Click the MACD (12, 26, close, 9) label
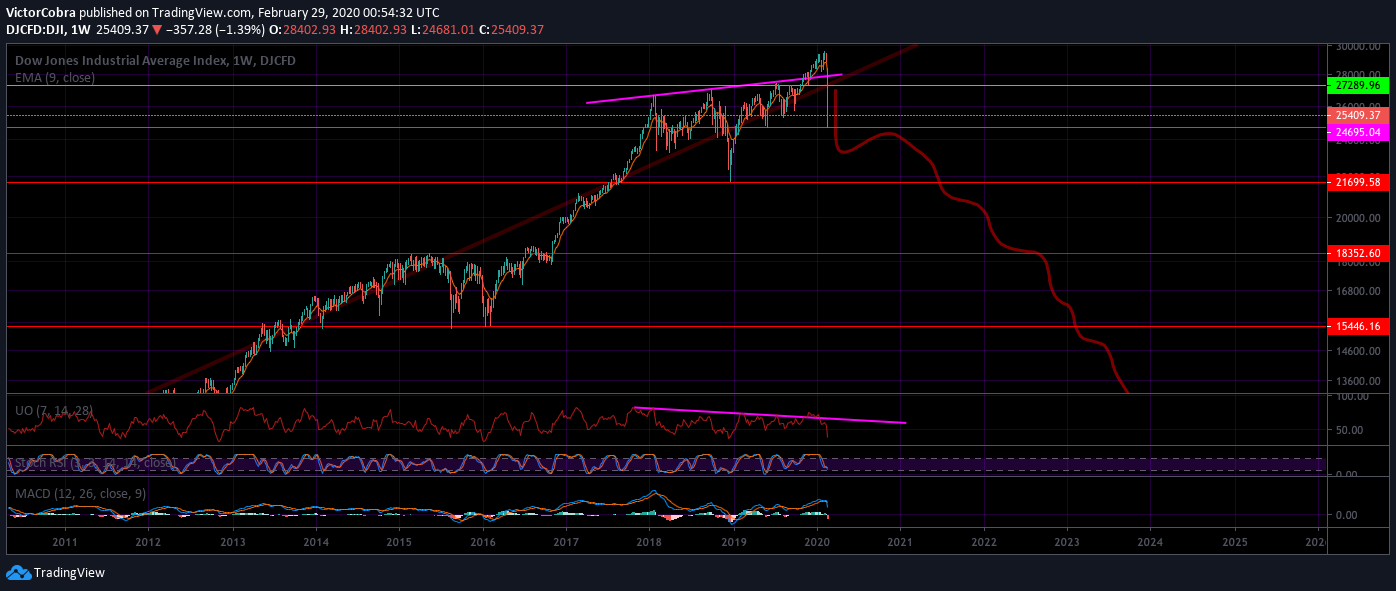The image size is (1396, 591). [82, 494]
